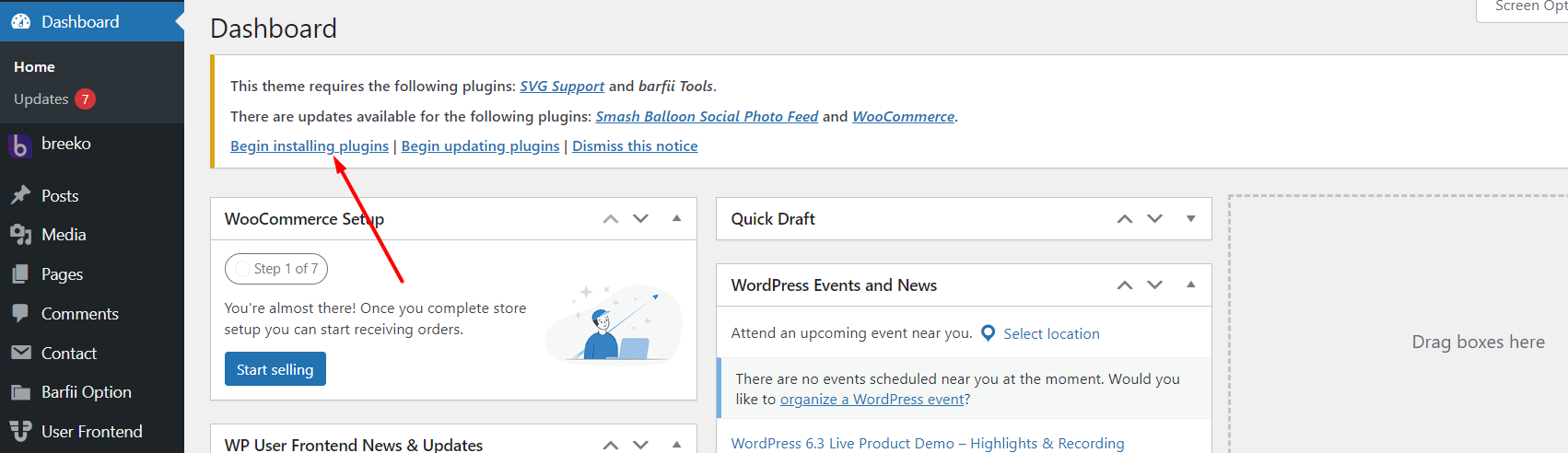Expand the Quick Draft panel
The height and width of the screenshot is (453, 1568).
click(1190, 218)
